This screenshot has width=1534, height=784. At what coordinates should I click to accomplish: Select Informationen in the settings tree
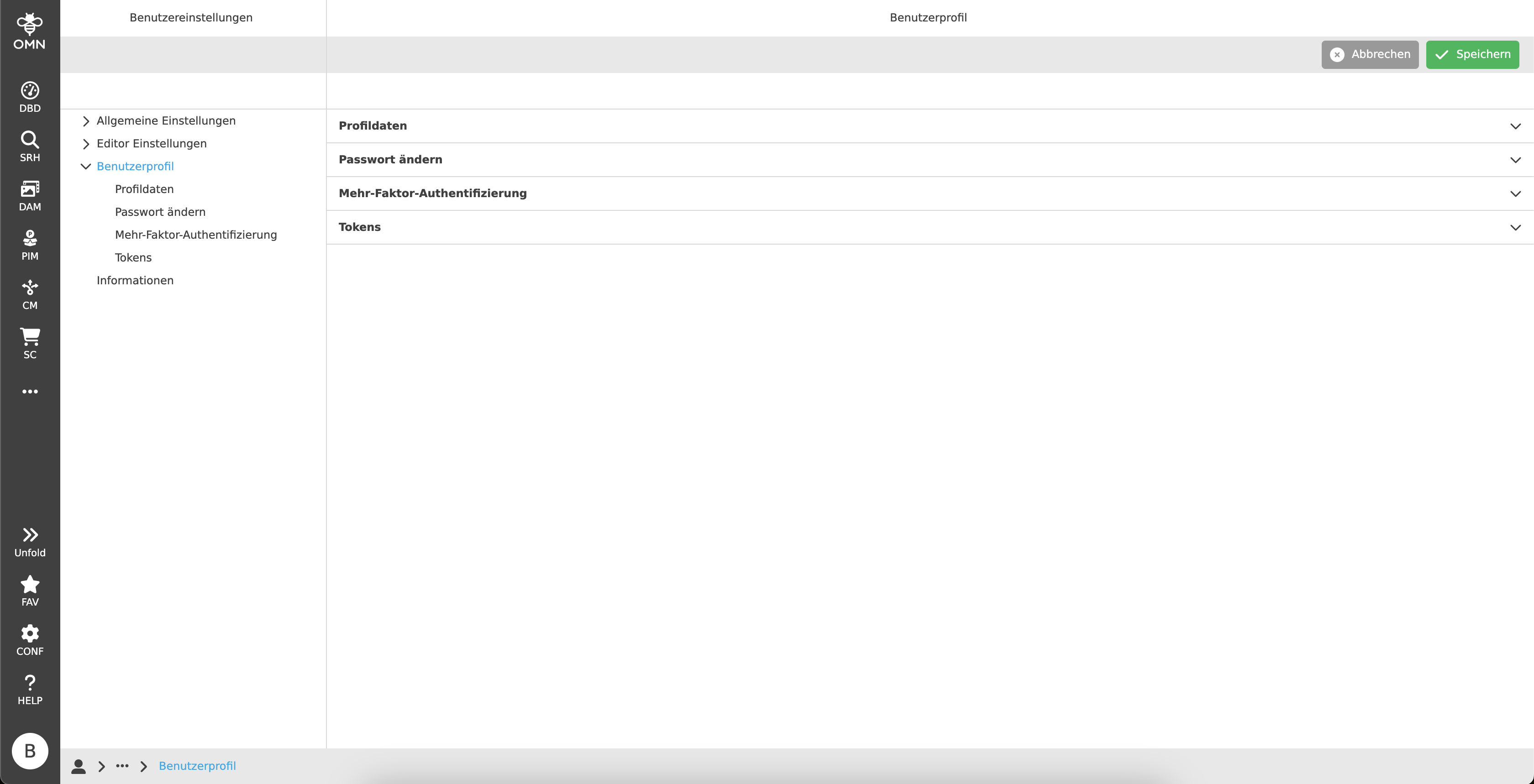click(x=135, y=280)
